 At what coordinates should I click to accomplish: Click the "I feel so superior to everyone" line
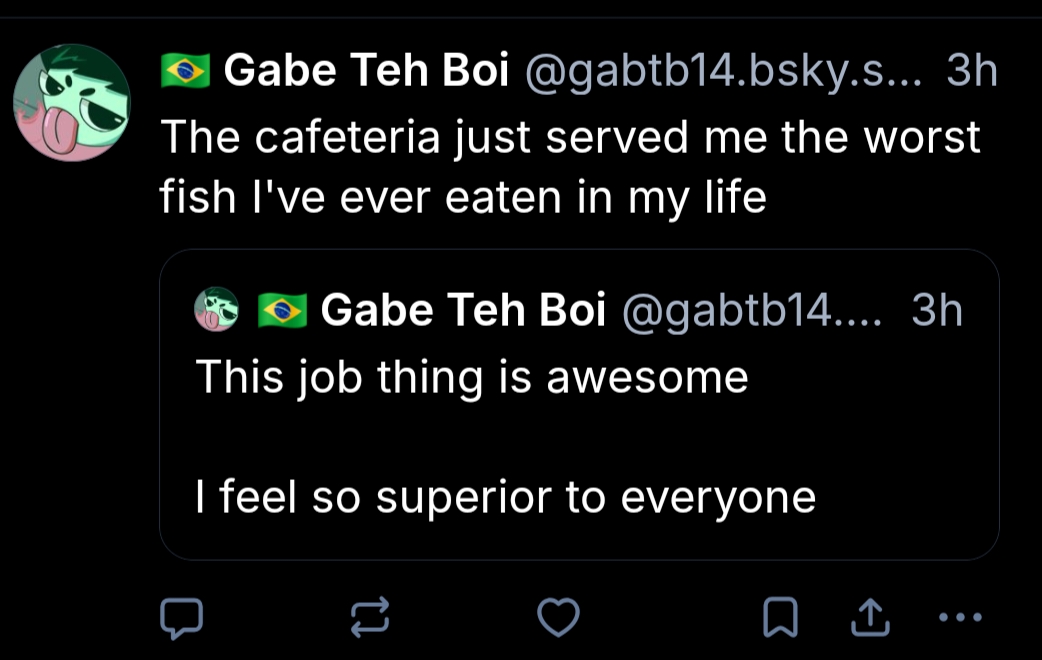(506, 497)
